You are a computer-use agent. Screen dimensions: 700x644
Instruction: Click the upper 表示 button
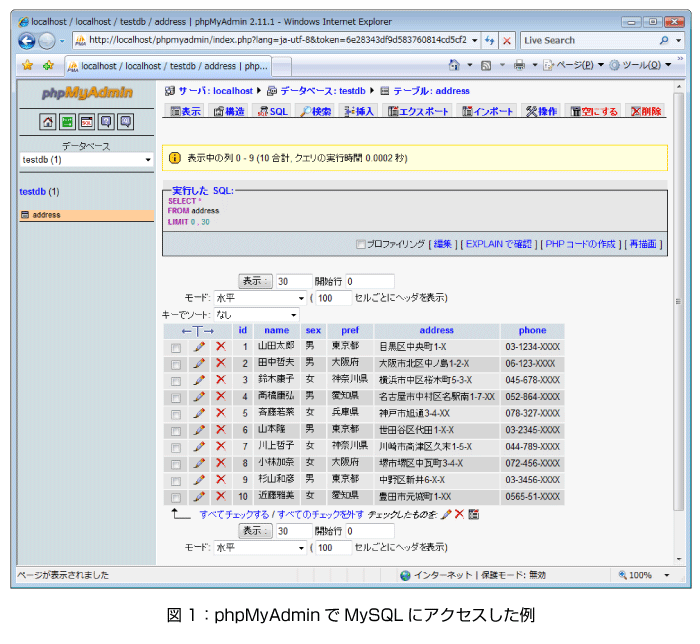pyautogui.click(x=255, y=281)
